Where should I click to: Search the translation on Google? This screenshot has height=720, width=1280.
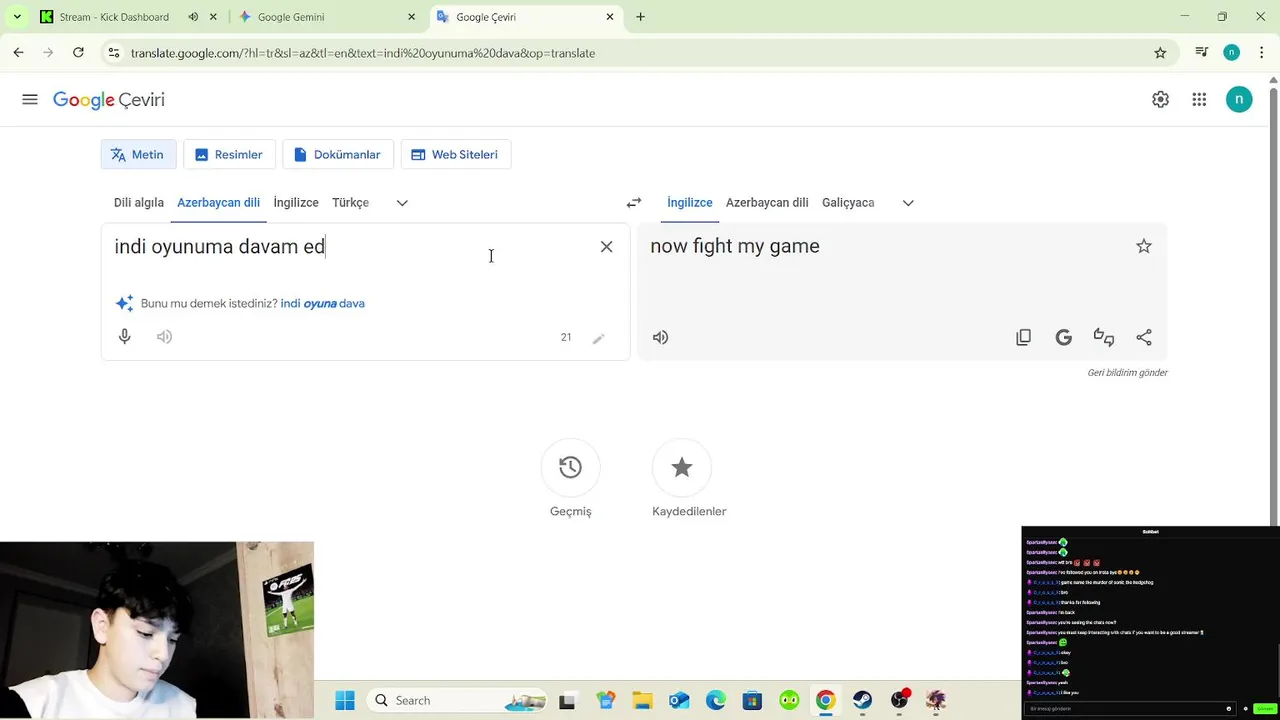click(x=1063, y=338)
